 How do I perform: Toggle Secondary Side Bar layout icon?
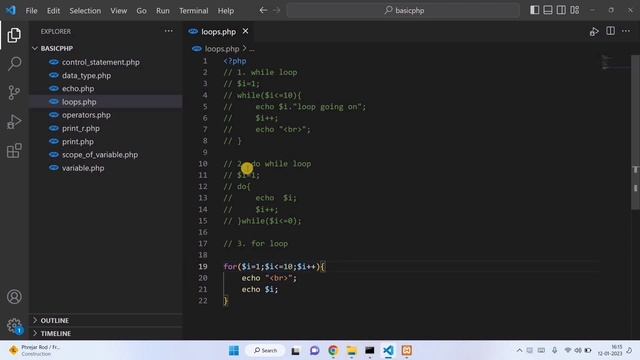(561, 10)
